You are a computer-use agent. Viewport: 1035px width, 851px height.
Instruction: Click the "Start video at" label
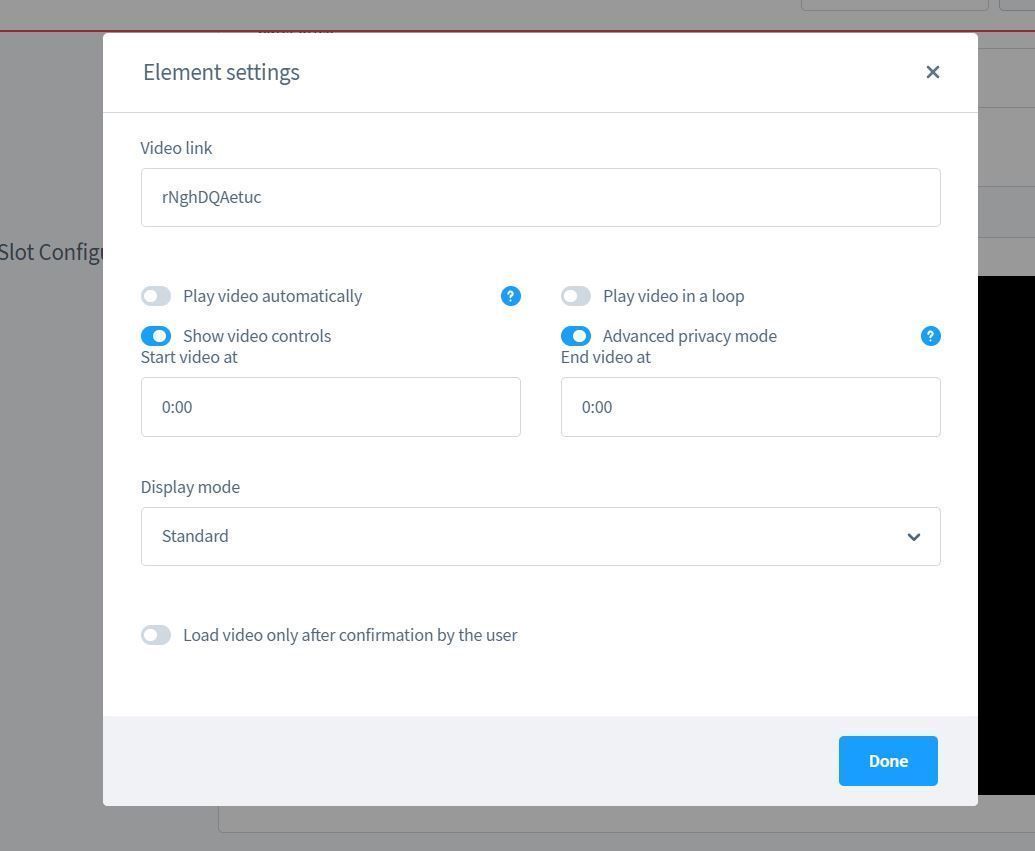click(189, 357)
